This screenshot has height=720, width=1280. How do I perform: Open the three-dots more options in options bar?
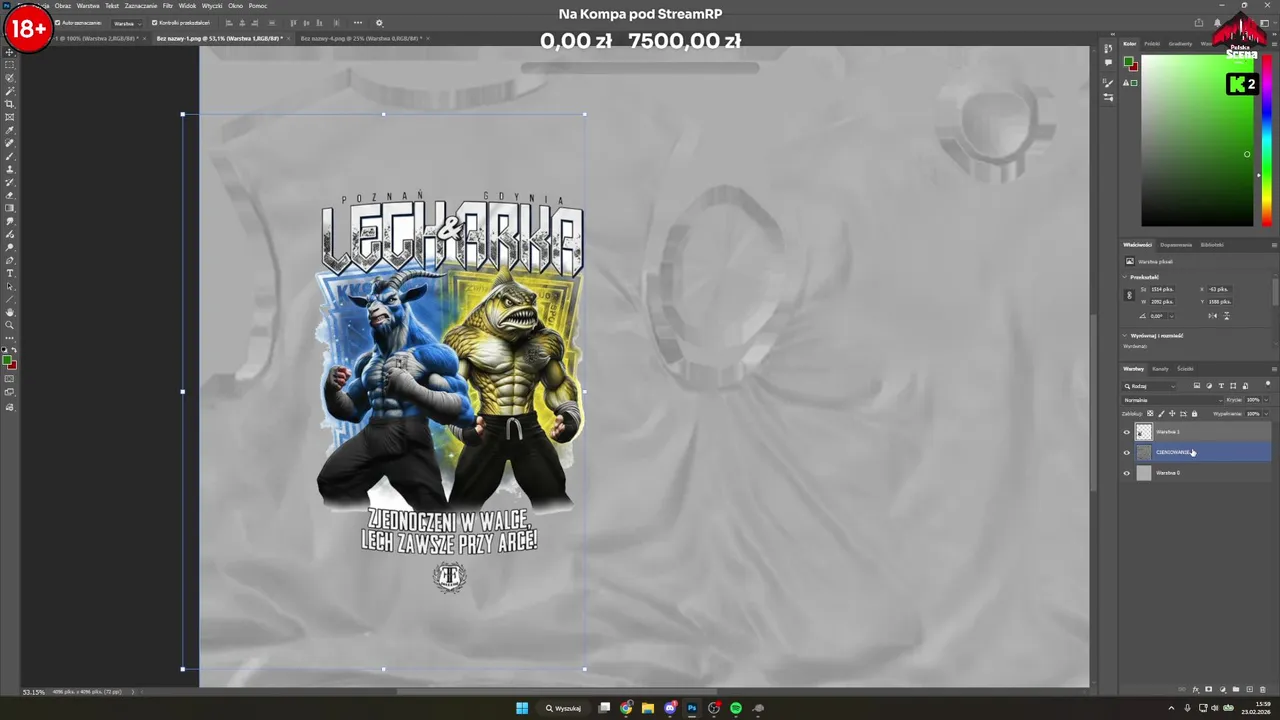pos(358,23)
